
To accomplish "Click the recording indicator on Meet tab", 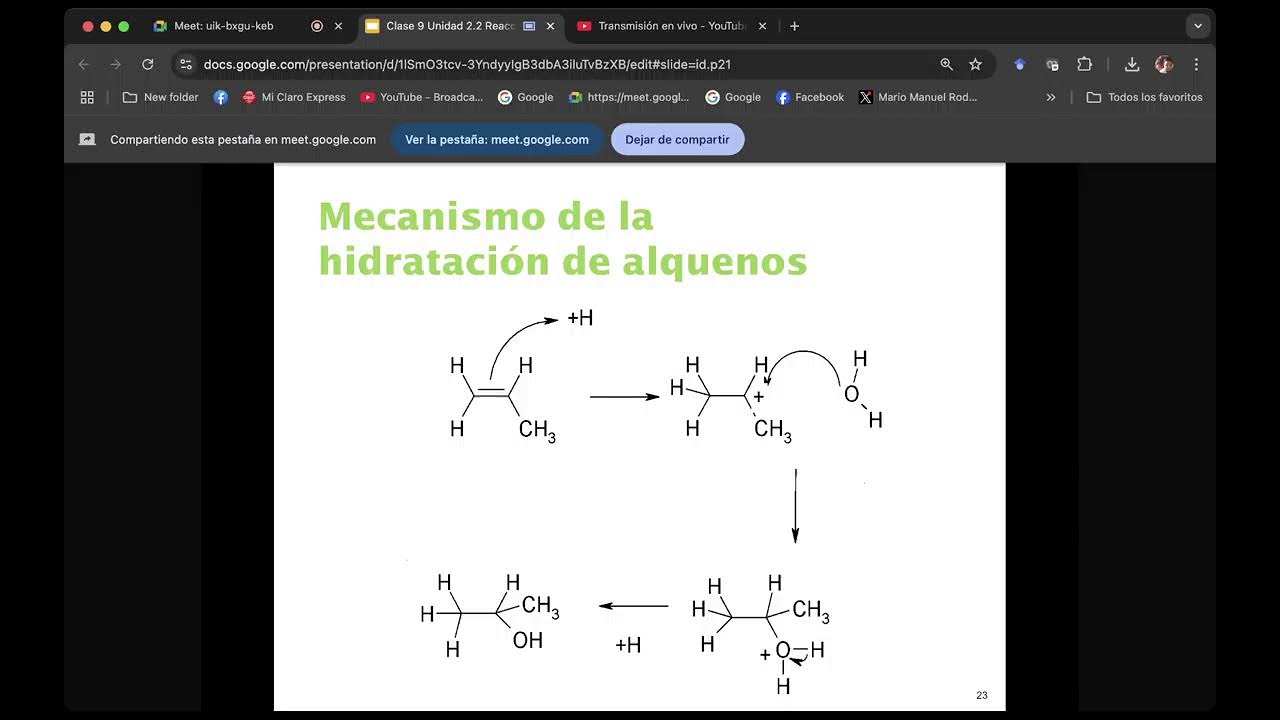I will [x=317, y=26].
